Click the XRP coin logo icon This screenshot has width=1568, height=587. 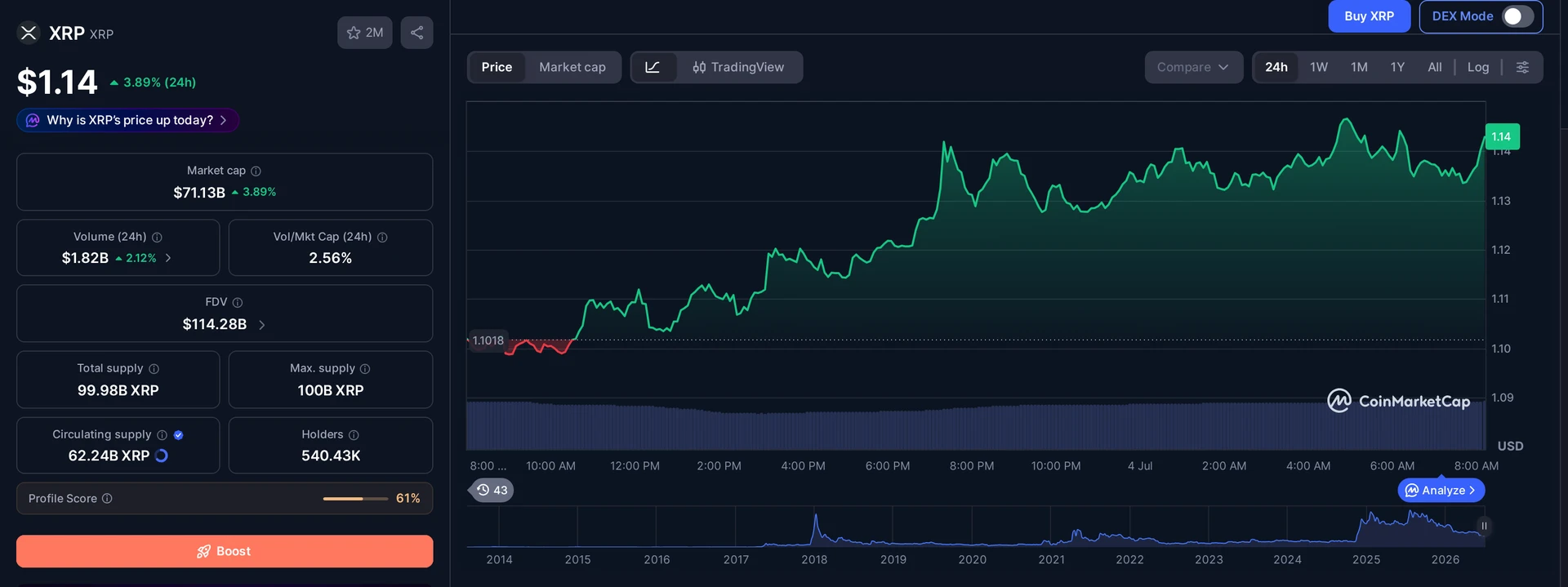(x=29, y=33)
